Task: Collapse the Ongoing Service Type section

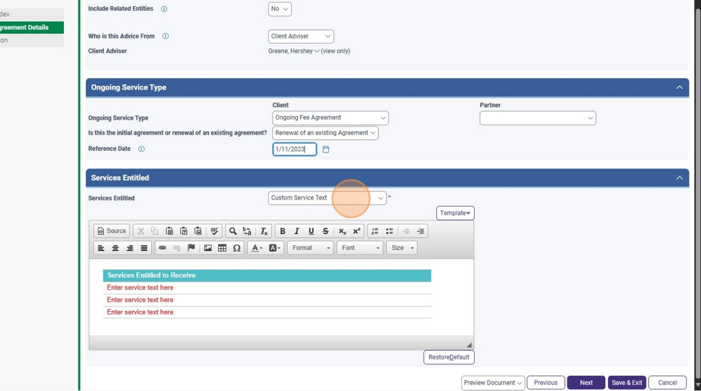Action: click(680, 88)
